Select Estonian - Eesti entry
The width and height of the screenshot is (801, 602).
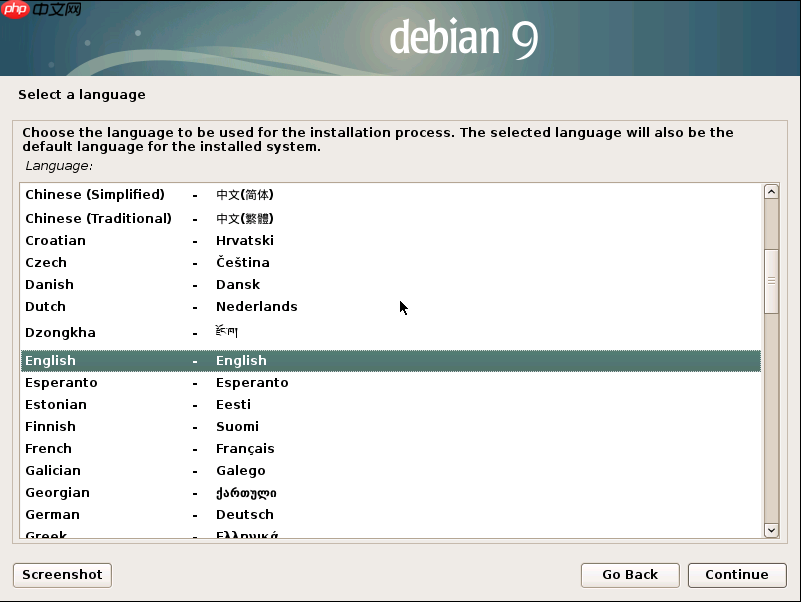(120, 404)
